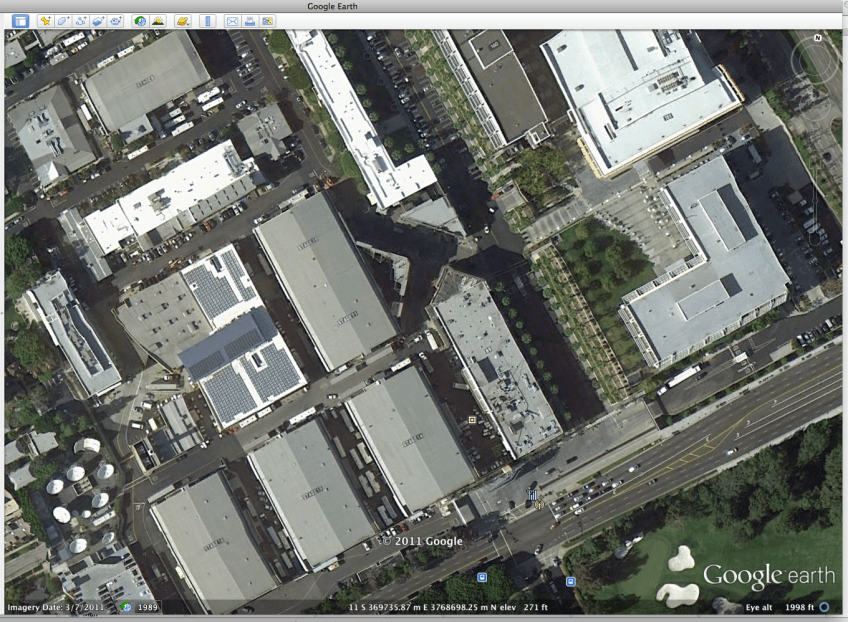This screenshot has width=848, height=622.
Task: Record a tour using toolbar icon
Action: pos(115,21)
